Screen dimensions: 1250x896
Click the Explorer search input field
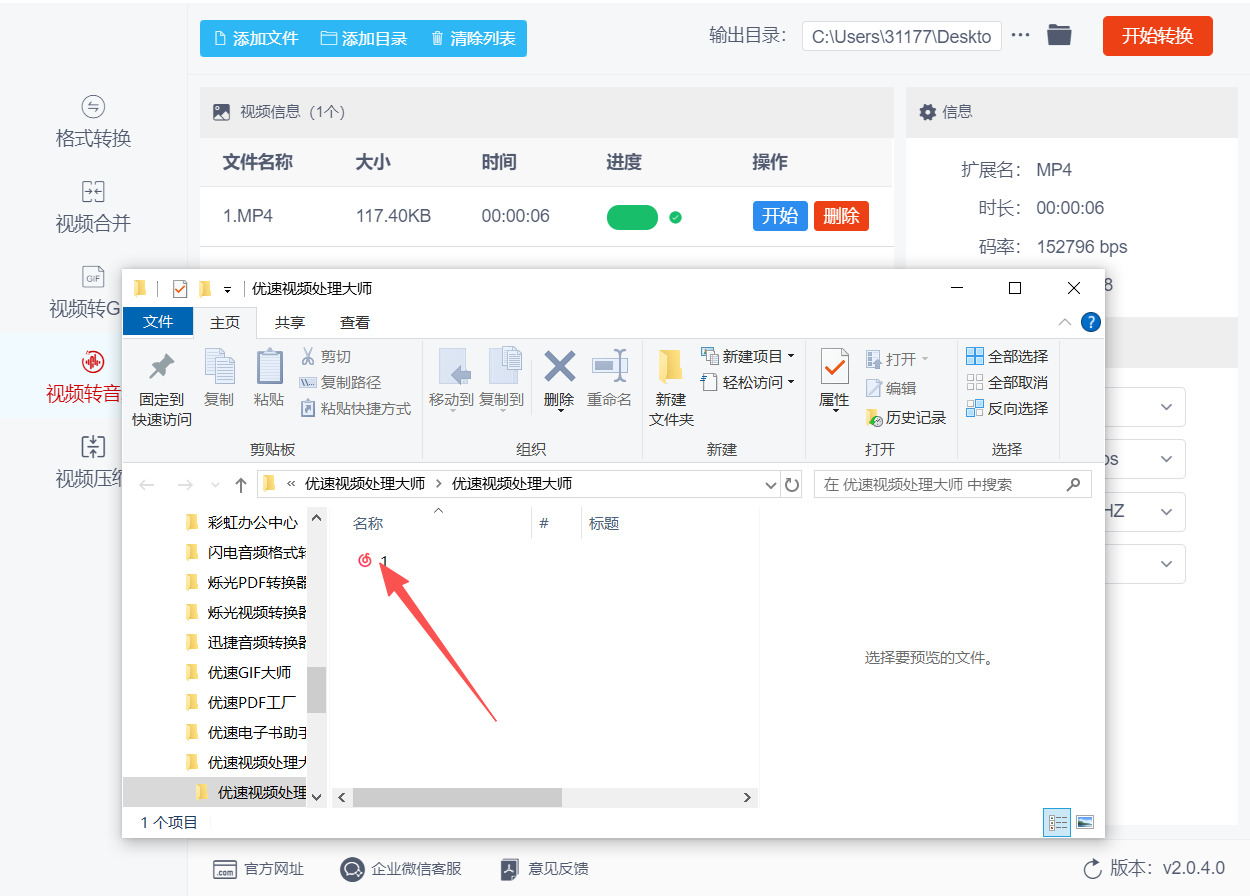click(x=940, y=485)
